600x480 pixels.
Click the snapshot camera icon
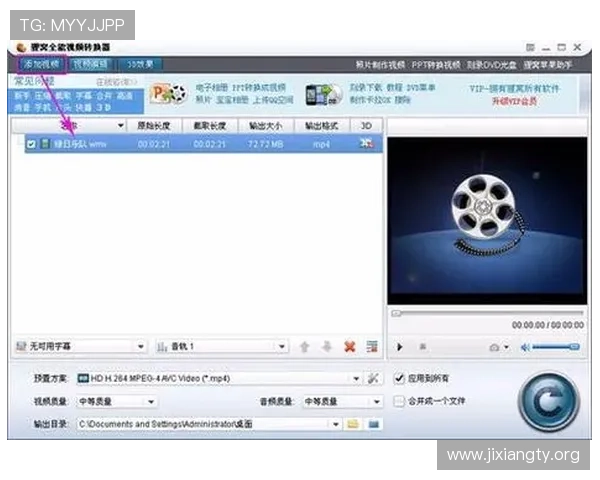tap(494, 347)
